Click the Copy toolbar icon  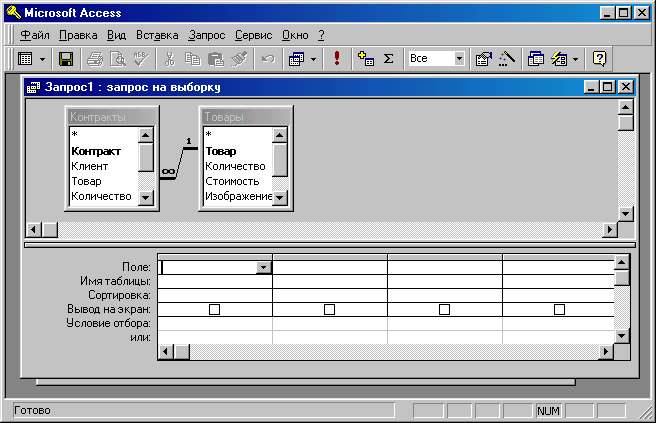tap(192, 59)
